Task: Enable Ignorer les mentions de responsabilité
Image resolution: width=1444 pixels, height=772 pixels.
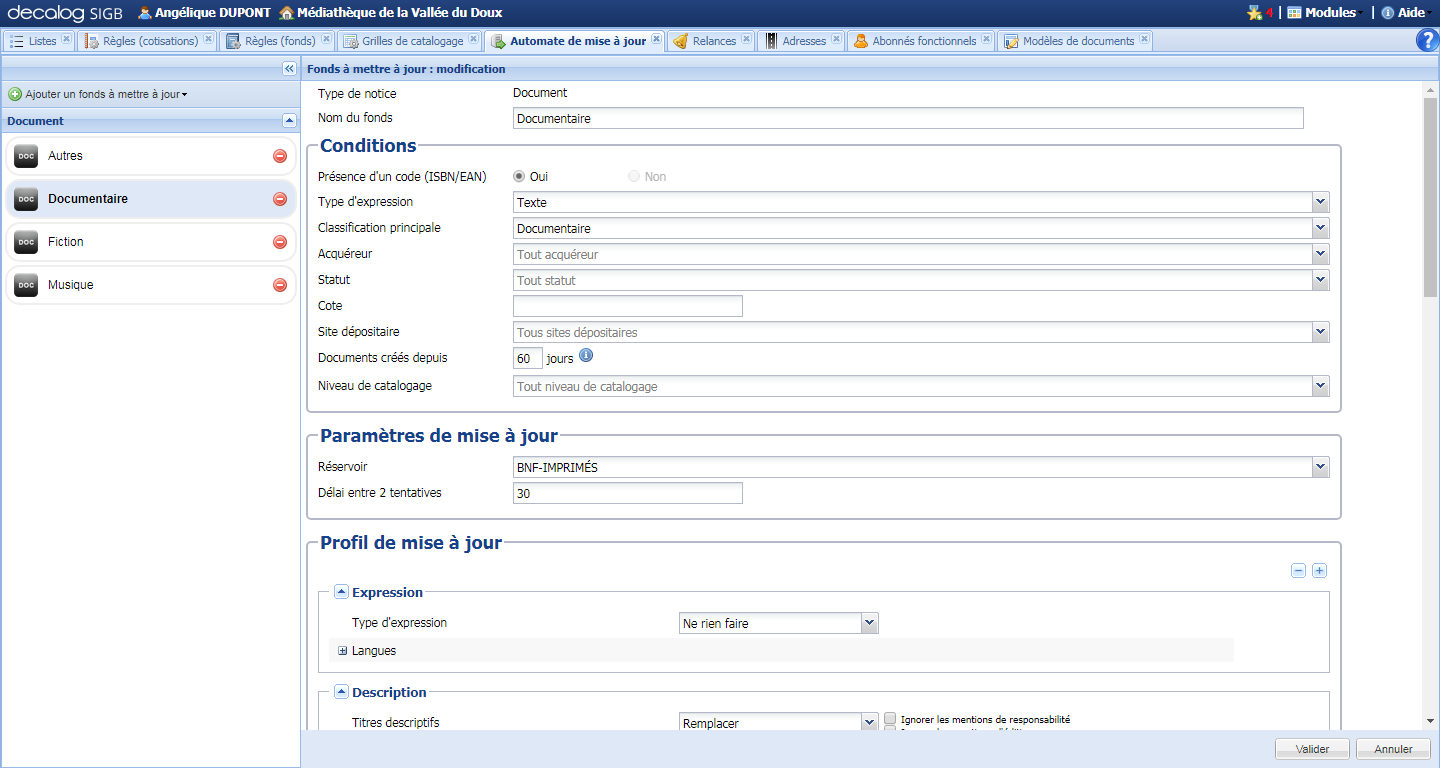Action: (x=889, y=718)
